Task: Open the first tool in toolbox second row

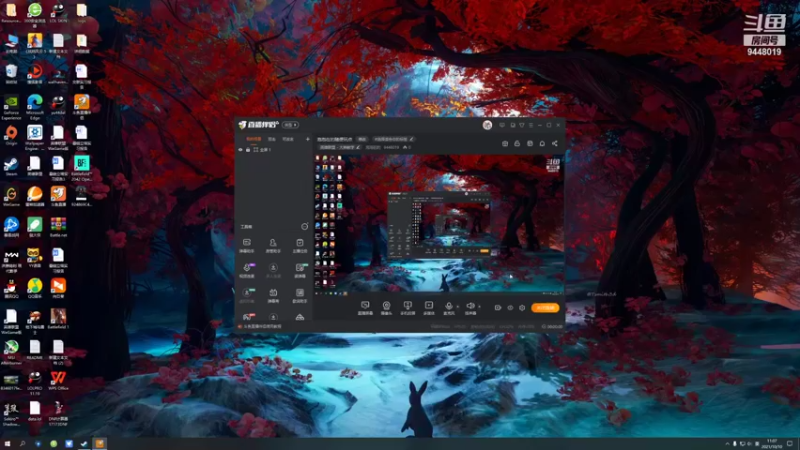Action: pos(247,270)
